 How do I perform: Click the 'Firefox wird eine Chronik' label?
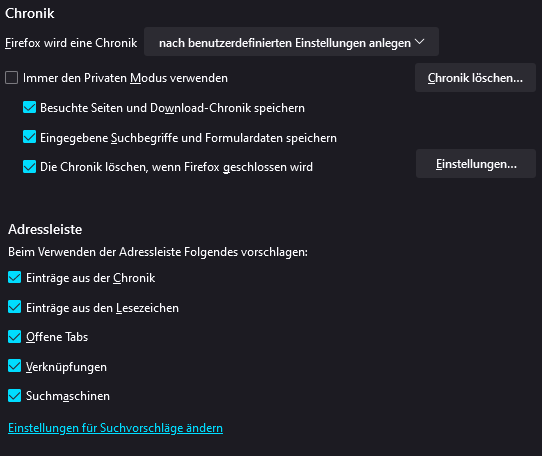[71, 43]
